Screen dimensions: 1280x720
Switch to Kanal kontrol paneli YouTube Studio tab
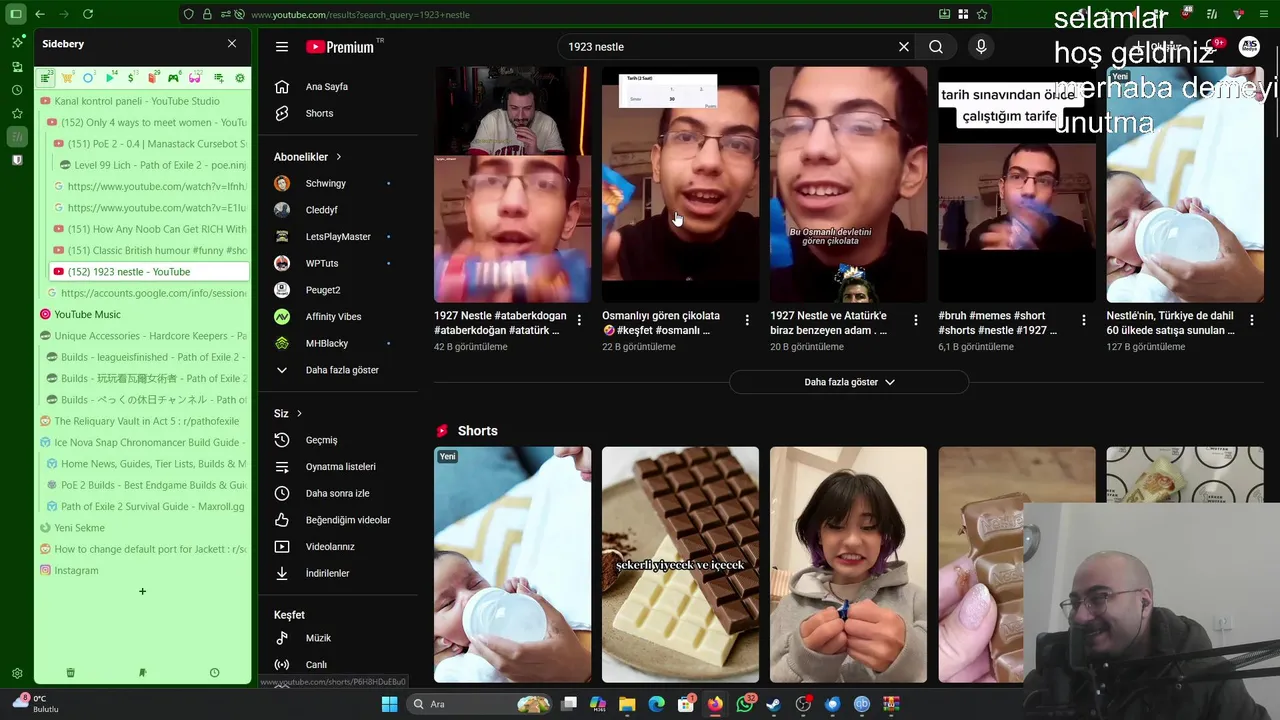point(144,101)
